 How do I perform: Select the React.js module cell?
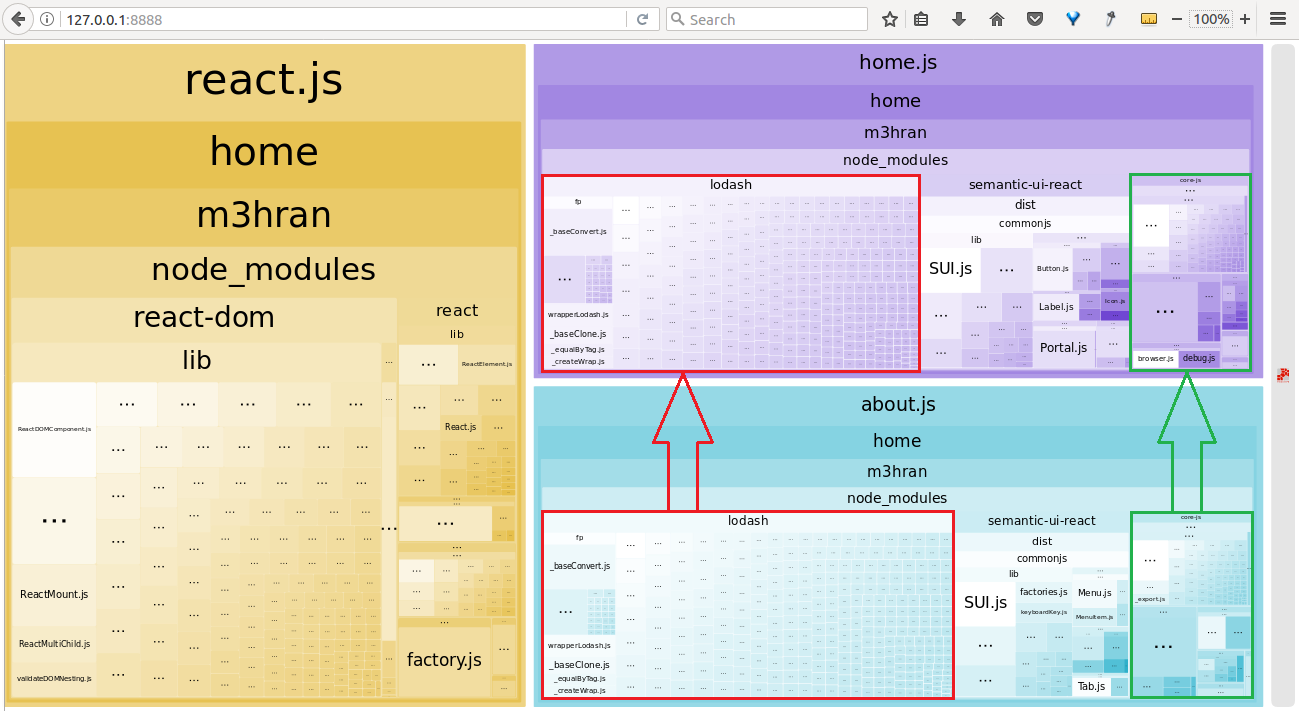pos(460,427)
